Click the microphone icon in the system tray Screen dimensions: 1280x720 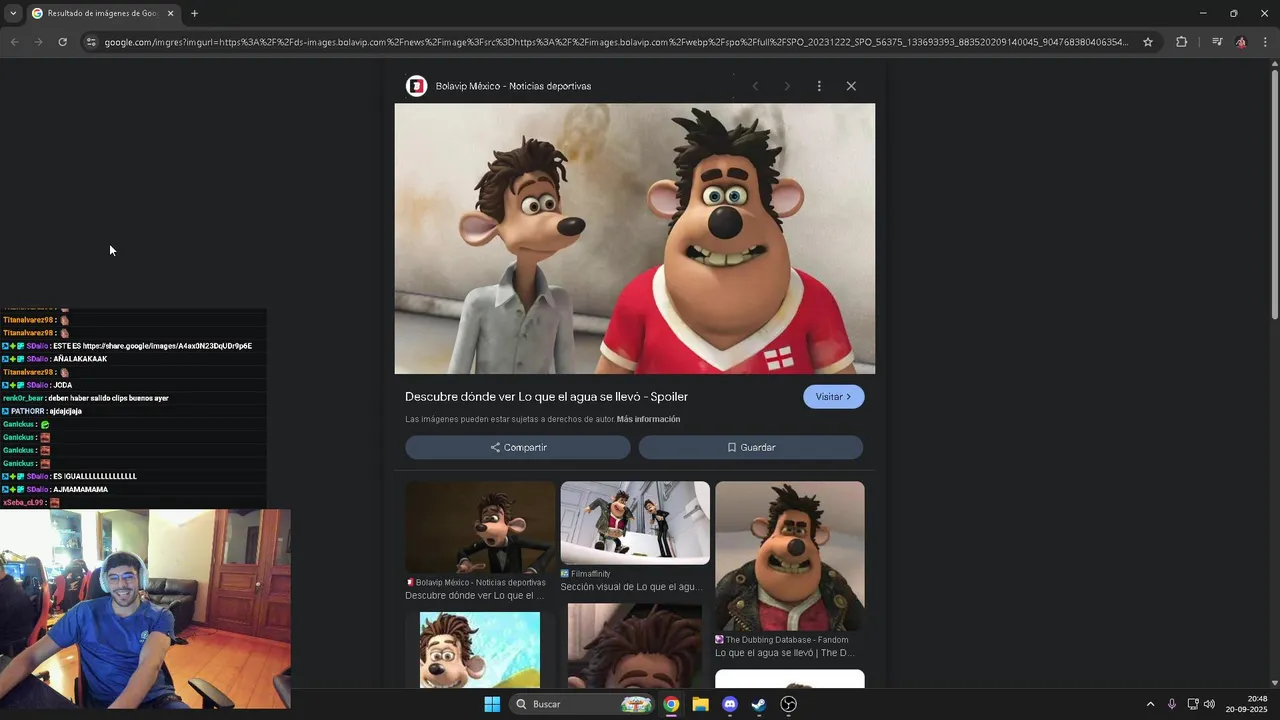1171,704
